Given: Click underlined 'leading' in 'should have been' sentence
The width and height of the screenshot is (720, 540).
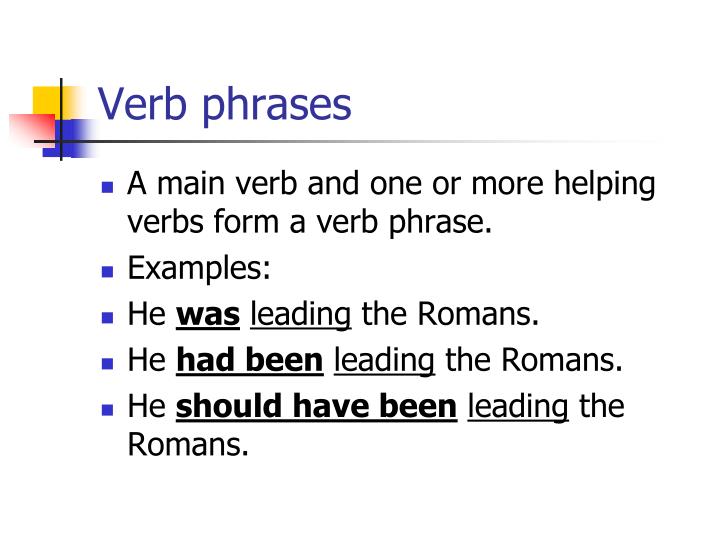Looking at the screenshot, I should [x=518, y=408].
